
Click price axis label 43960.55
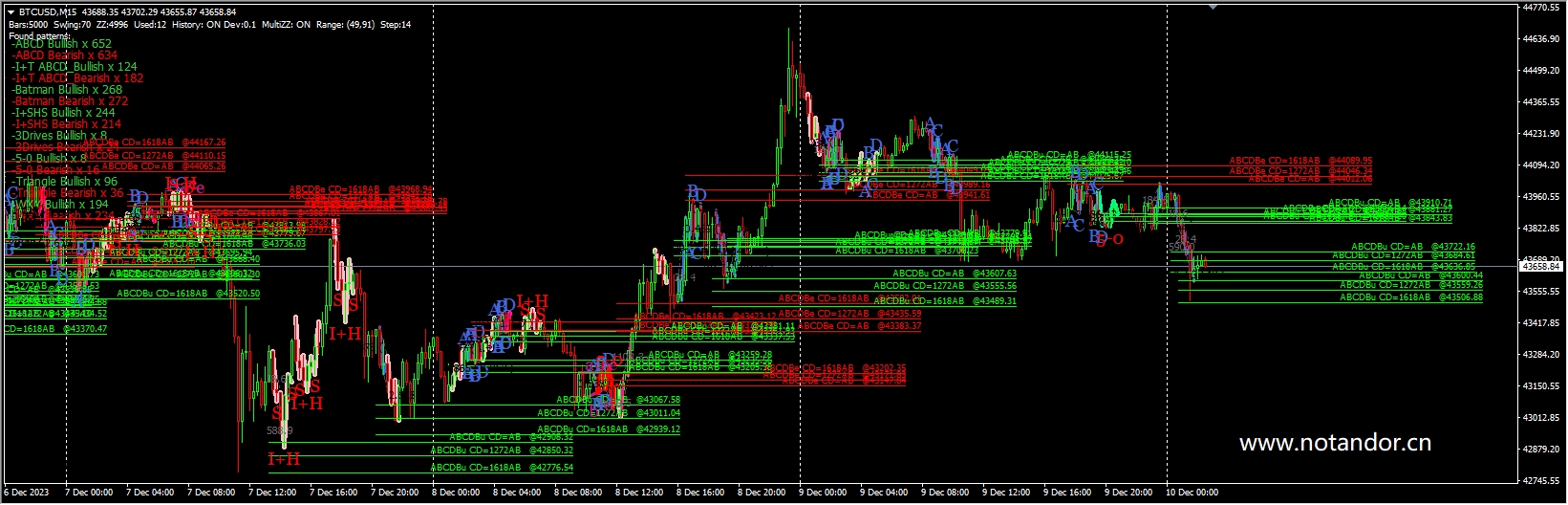pyautogui.click(x=1540, y=197)
